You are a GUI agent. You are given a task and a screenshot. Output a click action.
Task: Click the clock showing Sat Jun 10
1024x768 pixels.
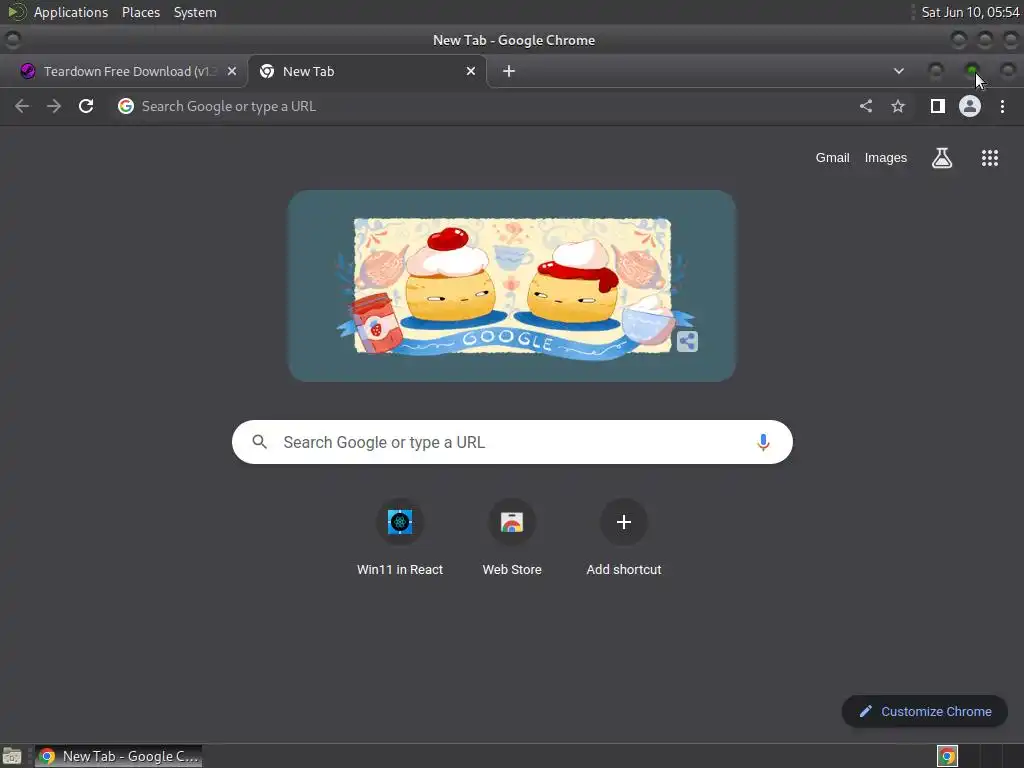[x=969, y=12]
